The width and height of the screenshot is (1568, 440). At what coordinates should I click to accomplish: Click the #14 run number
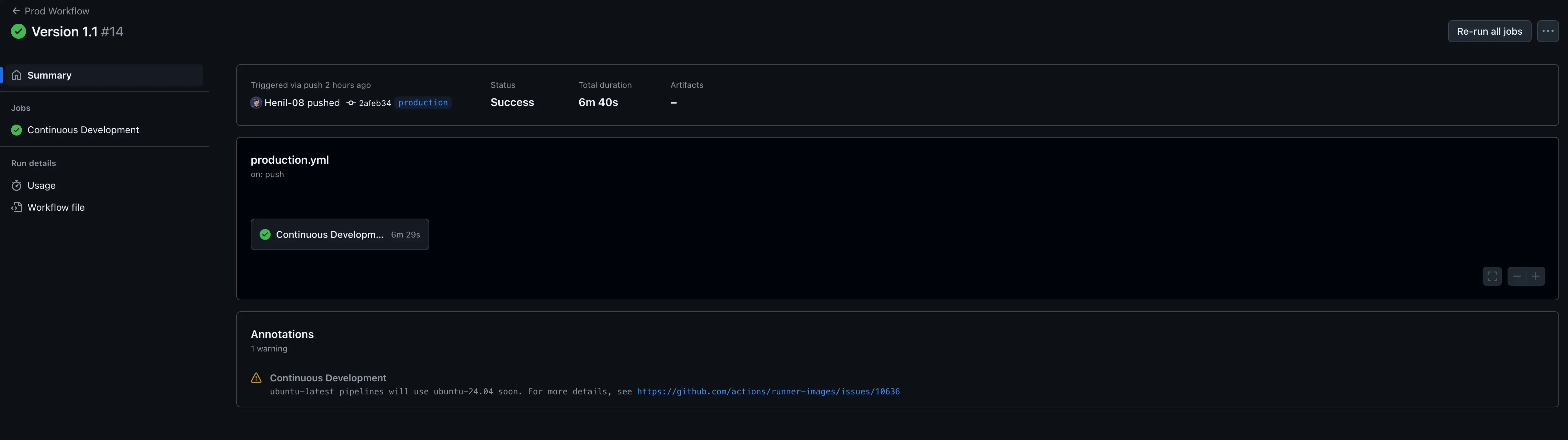112,32
